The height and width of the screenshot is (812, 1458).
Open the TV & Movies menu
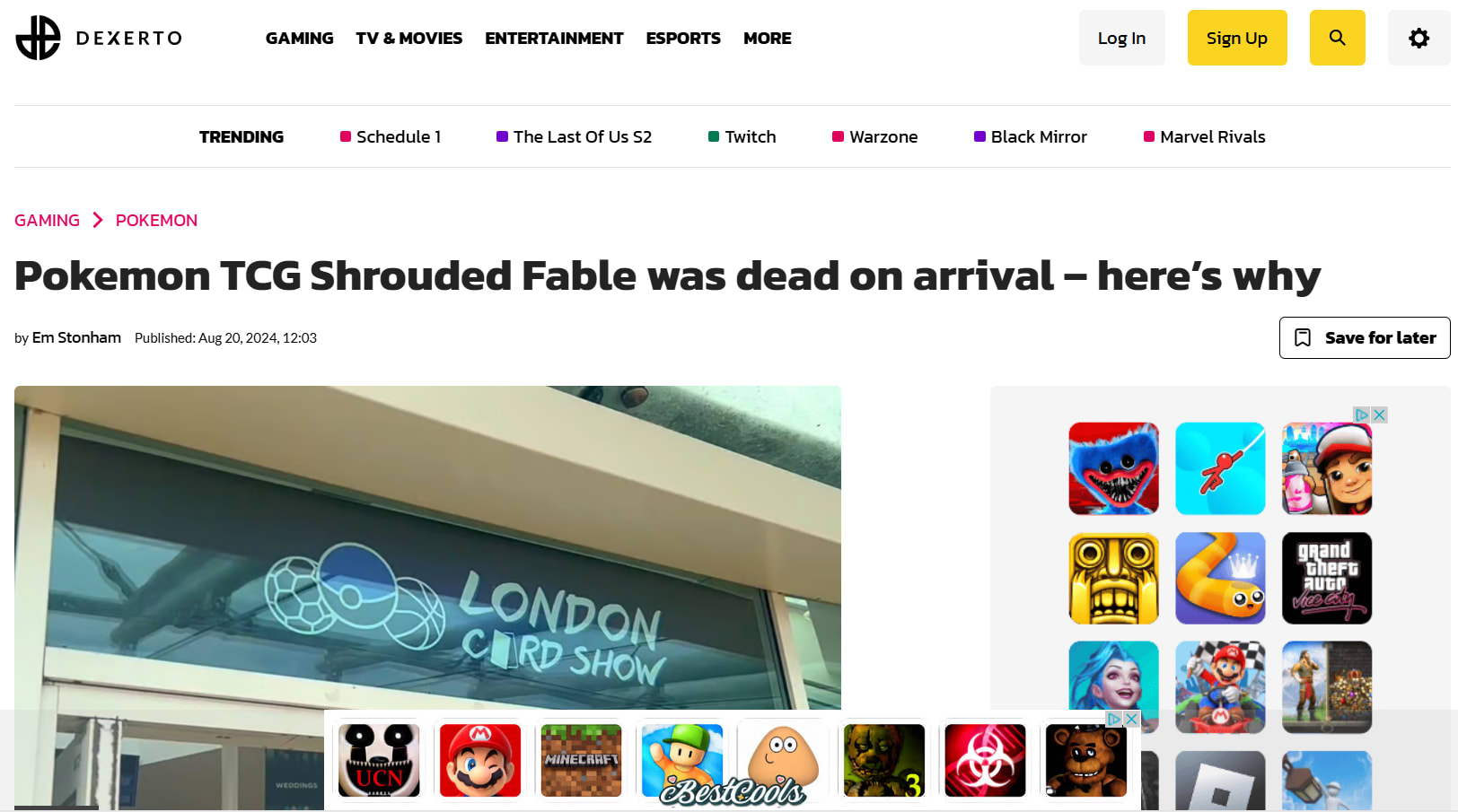[408, 38]
